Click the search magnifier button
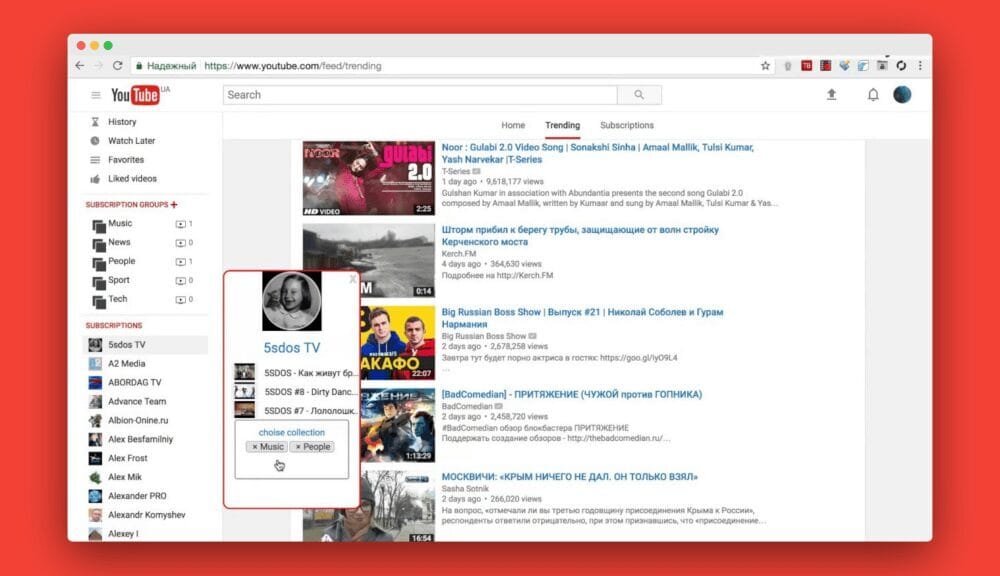This screenshot has width=1000, height=576. 639,95
